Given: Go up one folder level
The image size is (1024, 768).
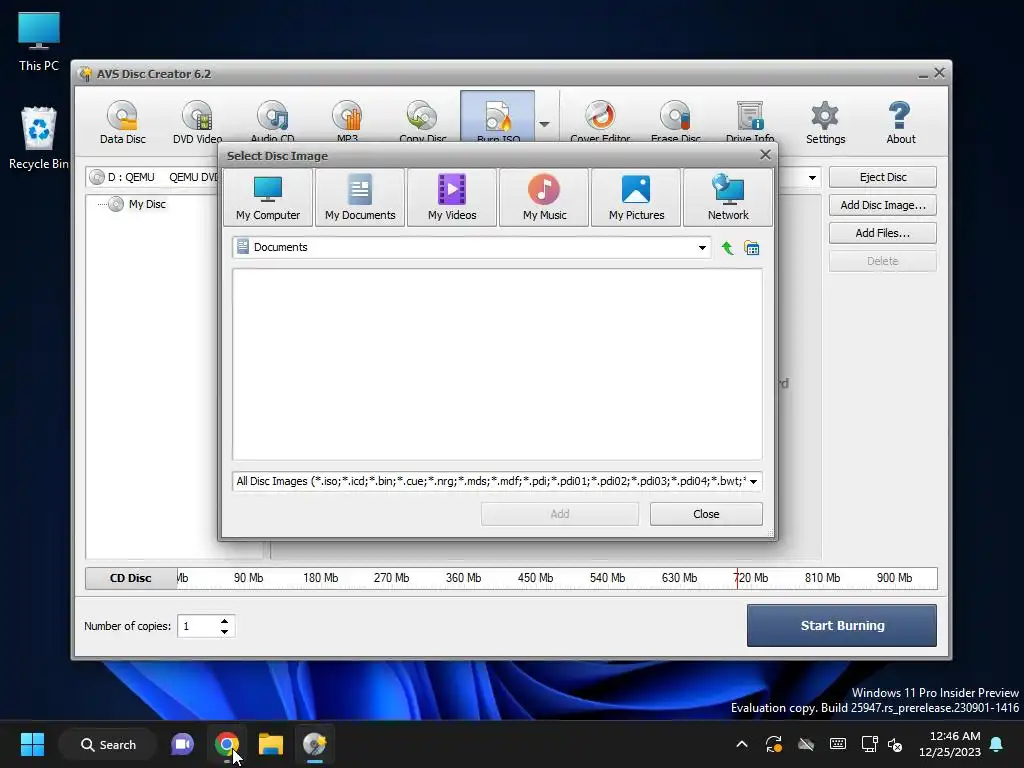Looking at the screenshot, I should [727, 248].
